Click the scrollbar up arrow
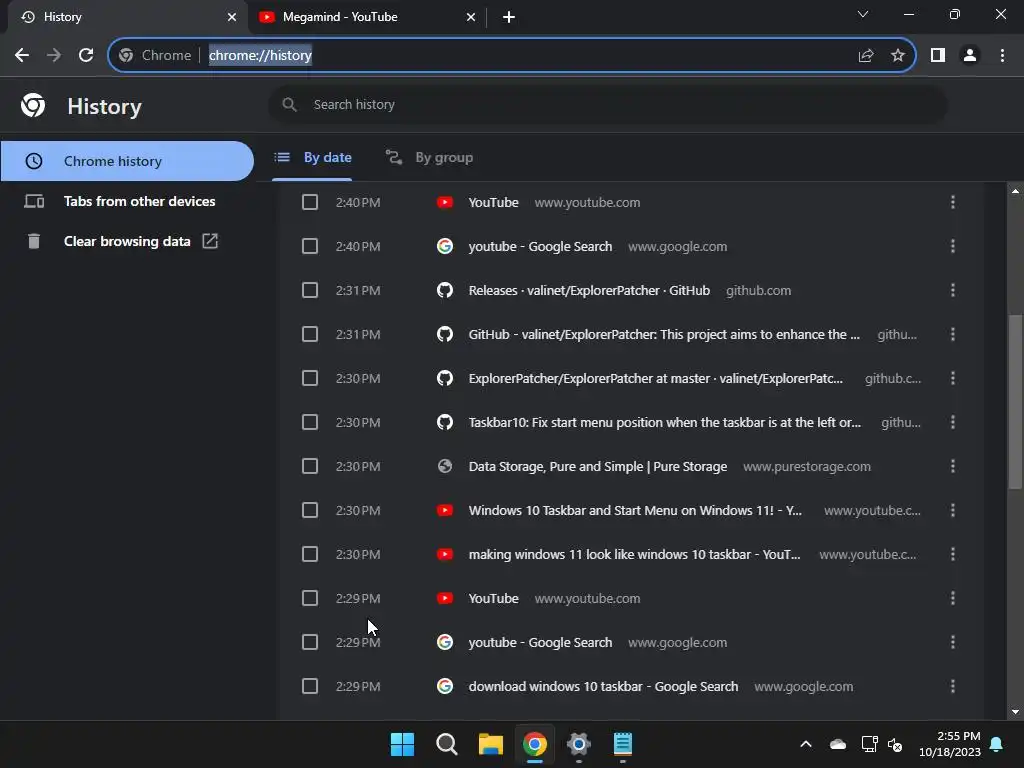 (1015, 191)
